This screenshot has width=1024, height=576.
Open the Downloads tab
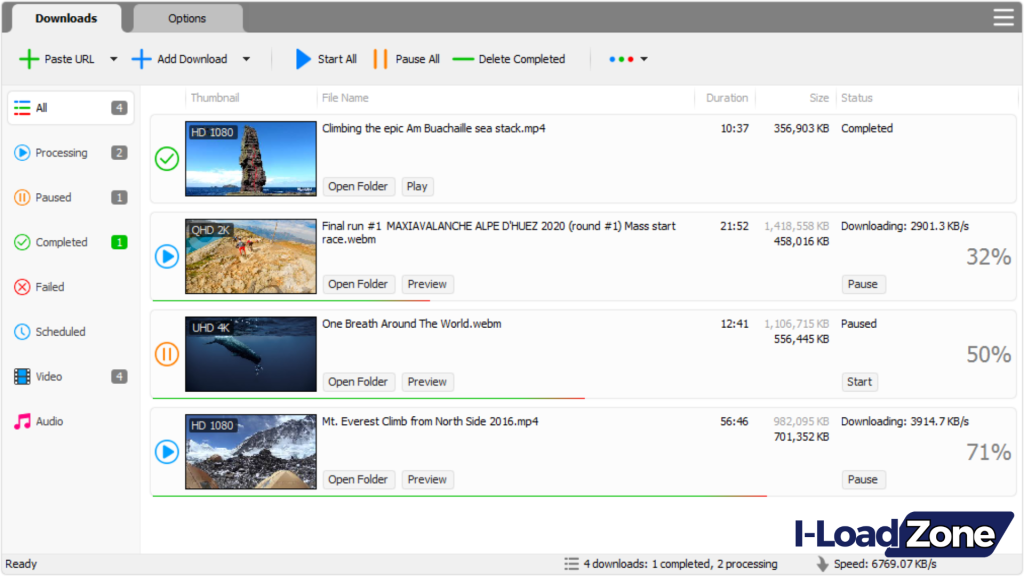tap(65, 18)
